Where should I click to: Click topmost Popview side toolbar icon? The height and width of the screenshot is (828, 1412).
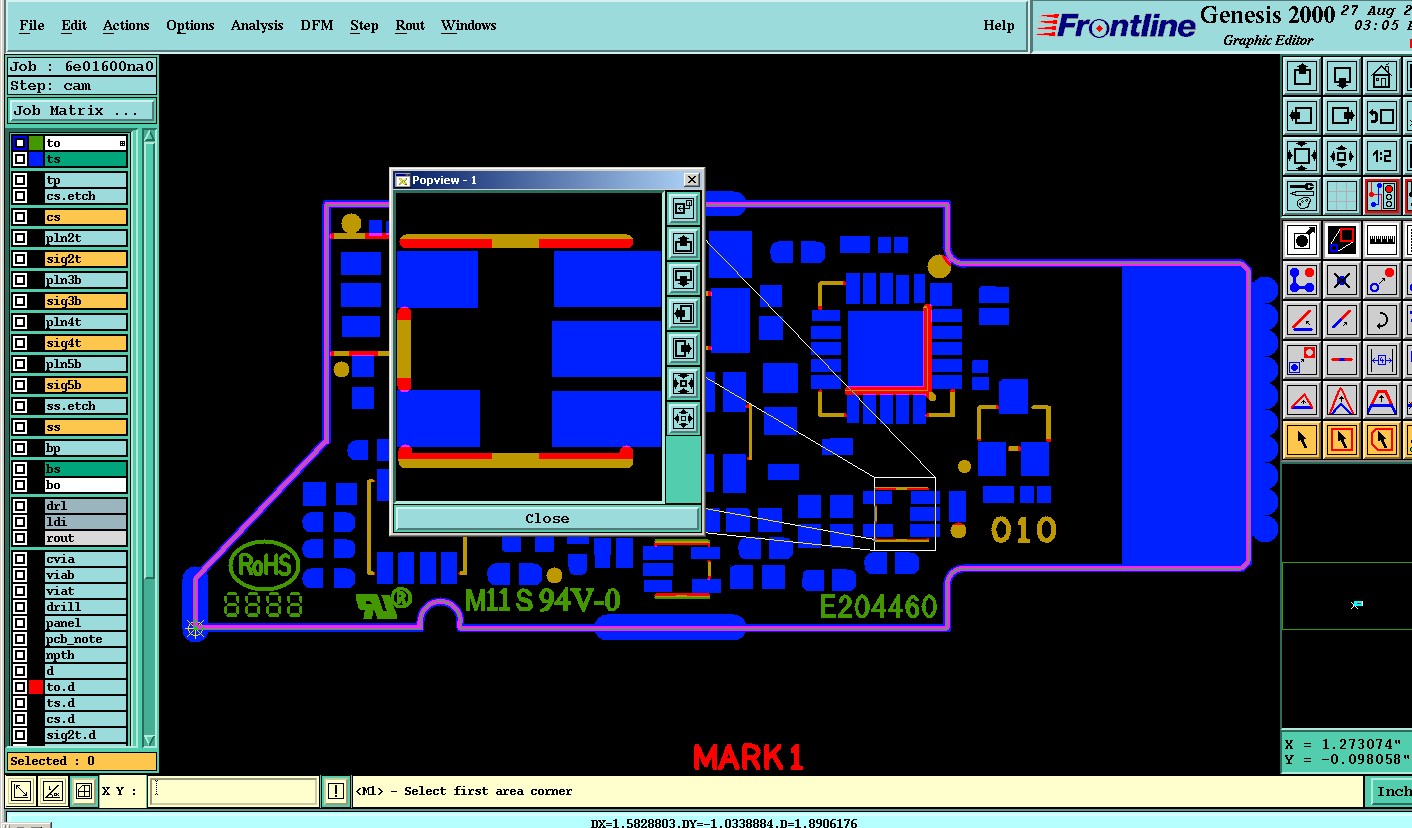click(x=683, y=209)
